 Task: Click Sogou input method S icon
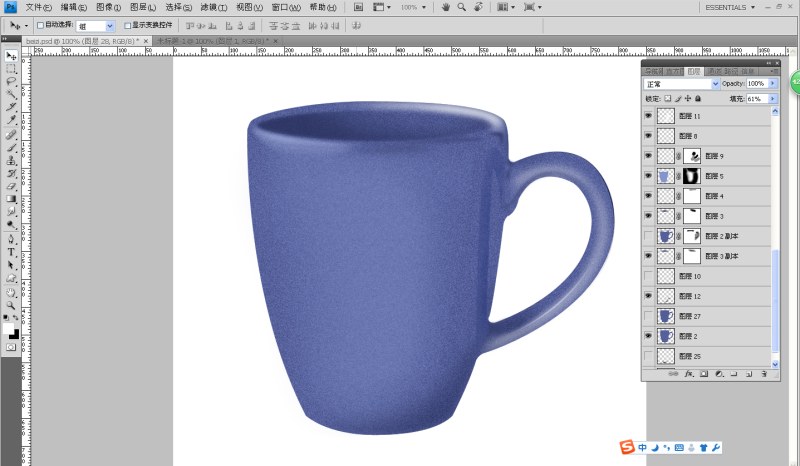[x=627, y=447]
